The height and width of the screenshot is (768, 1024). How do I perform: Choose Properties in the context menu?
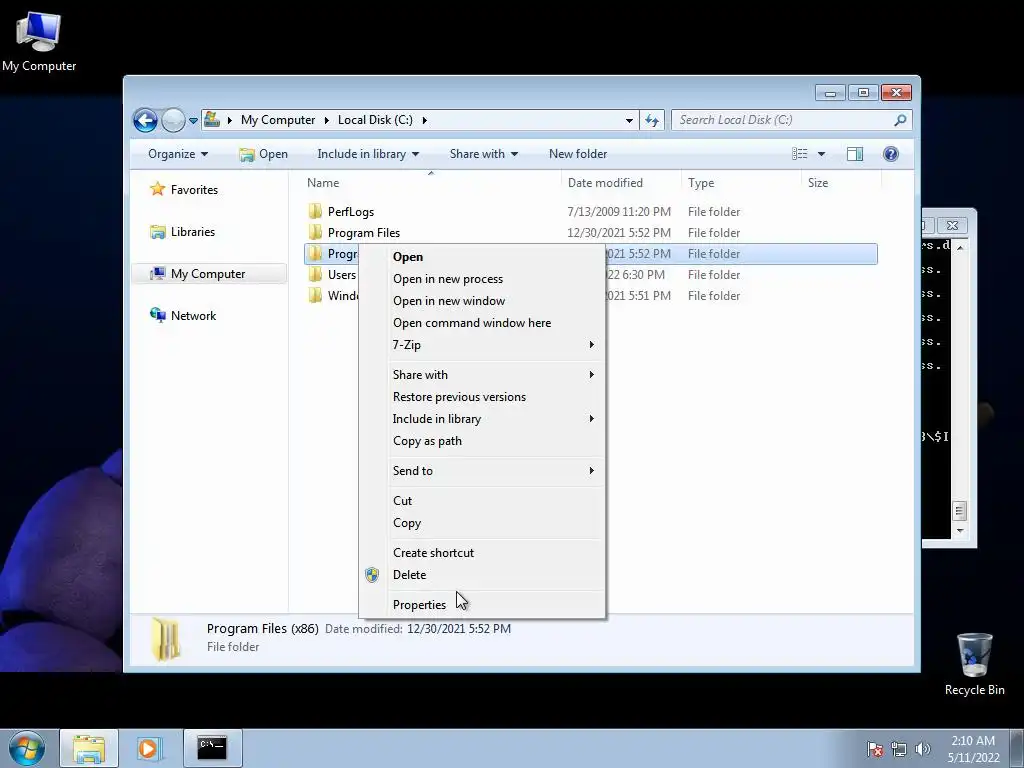482,605
